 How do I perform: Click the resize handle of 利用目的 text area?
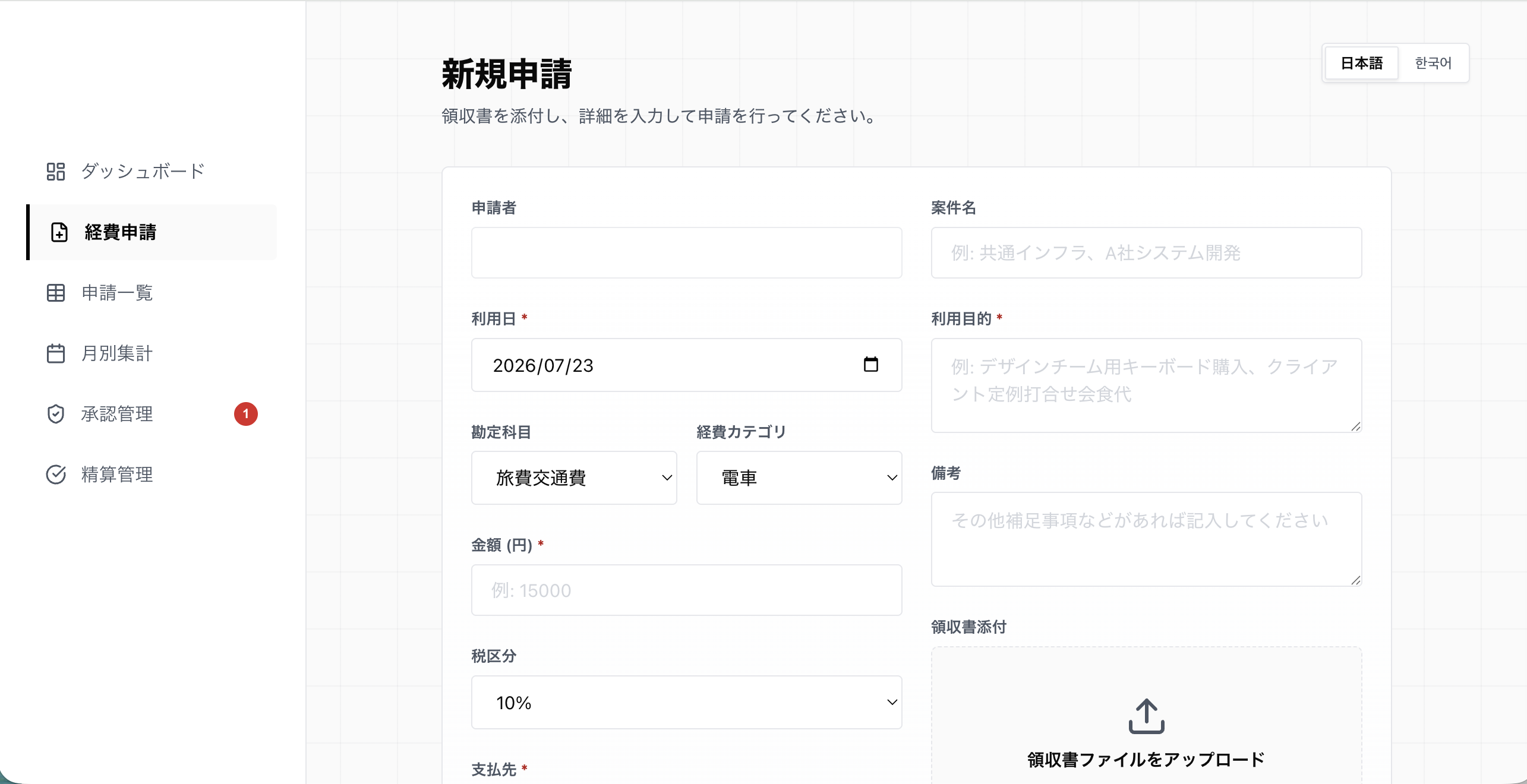click(1355, 426)
